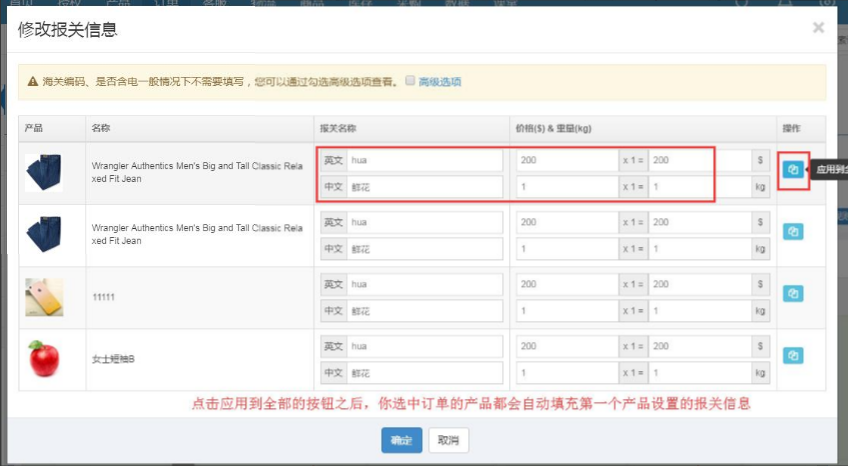Click English name field in product 11111 row

[424, 284]
